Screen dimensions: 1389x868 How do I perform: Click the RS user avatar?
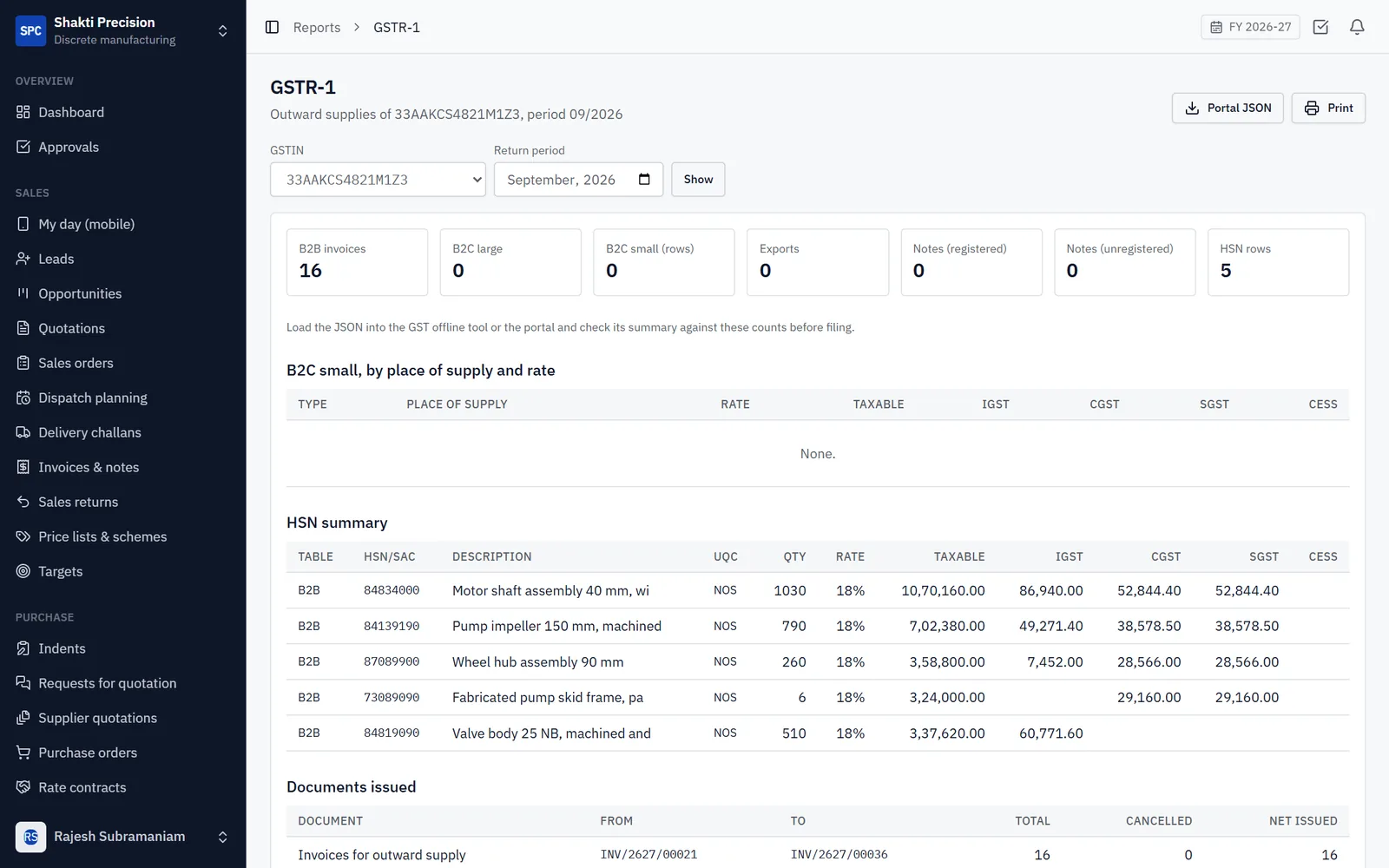click(31, 837)
